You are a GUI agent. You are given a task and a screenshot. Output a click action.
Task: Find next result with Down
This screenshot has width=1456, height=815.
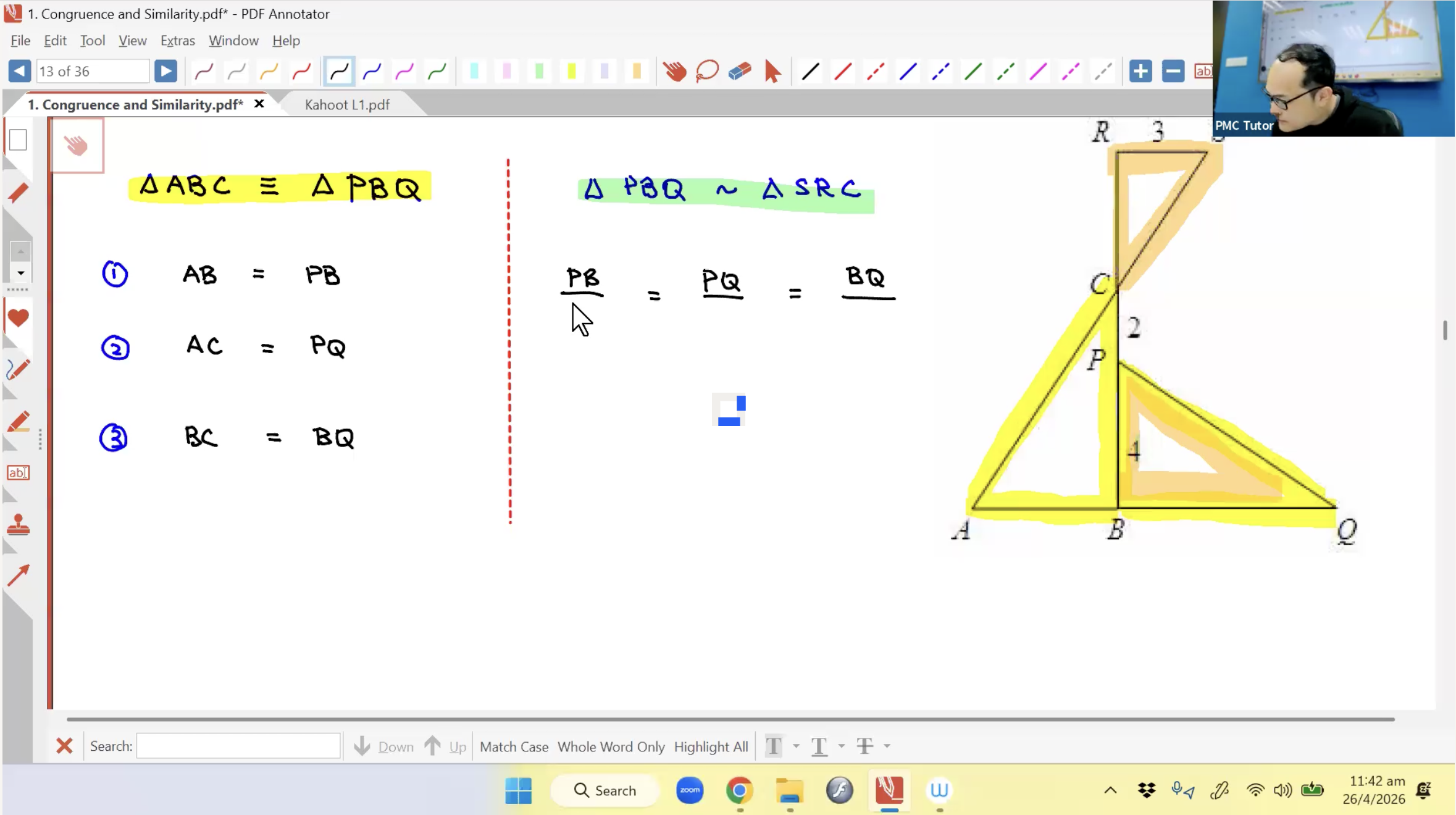pos(384,746)
